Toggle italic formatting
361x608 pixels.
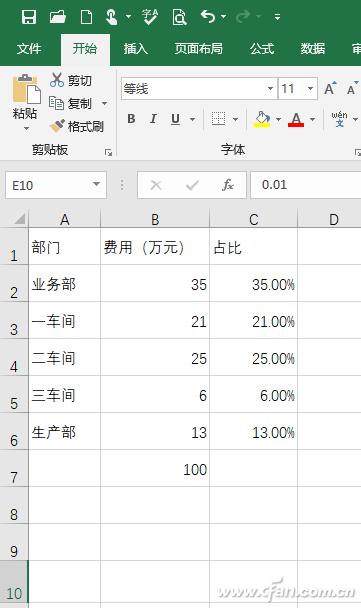click(x=154, y=119)
